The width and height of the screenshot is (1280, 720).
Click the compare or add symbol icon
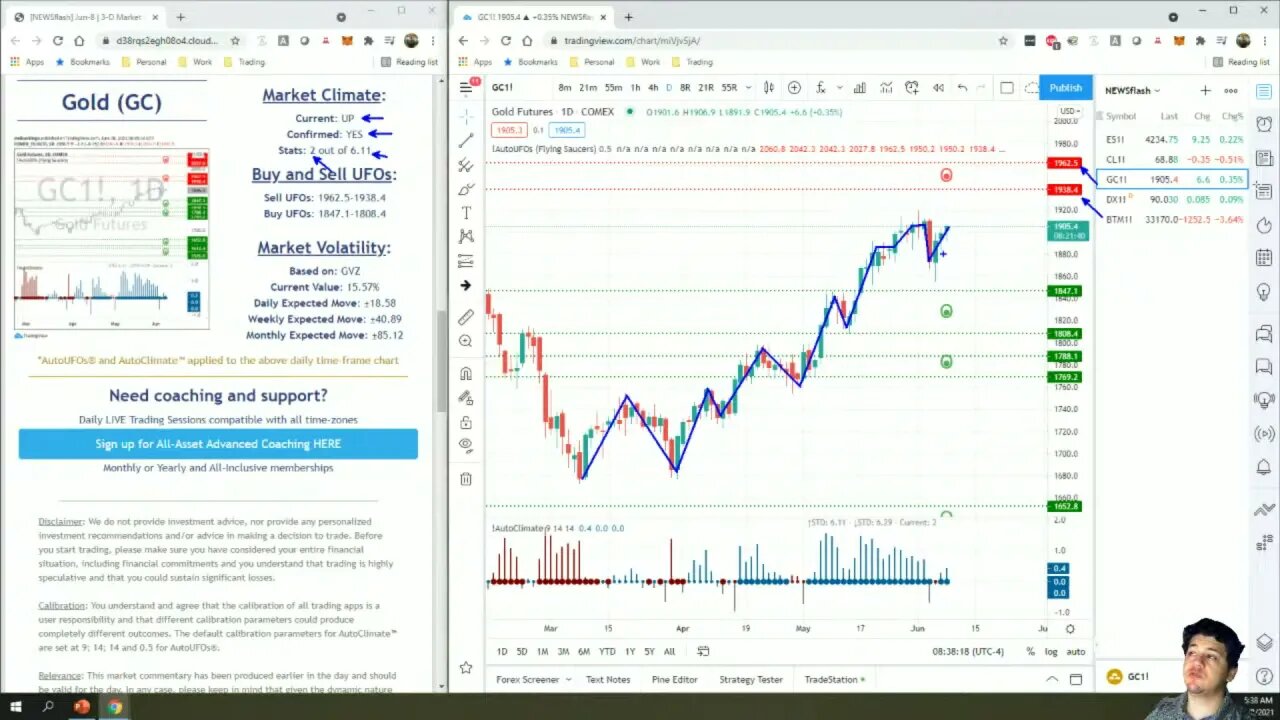pyautogui.click(x=794, y=88)
